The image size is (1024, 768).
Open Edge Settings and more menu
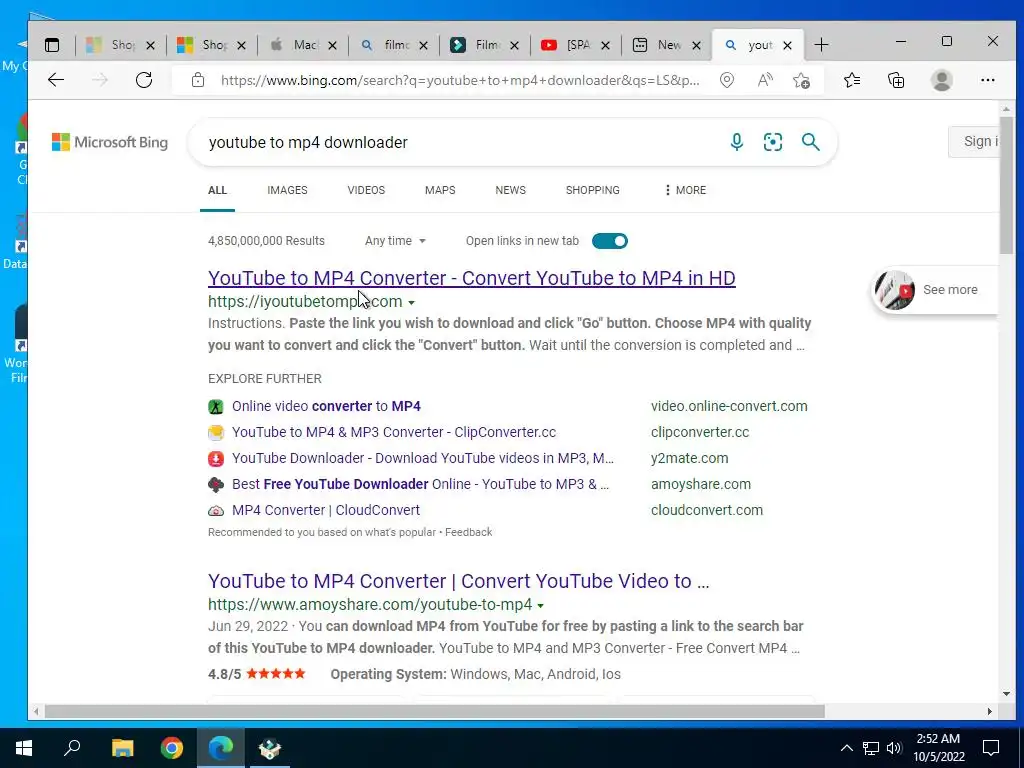tap(987, 80)
